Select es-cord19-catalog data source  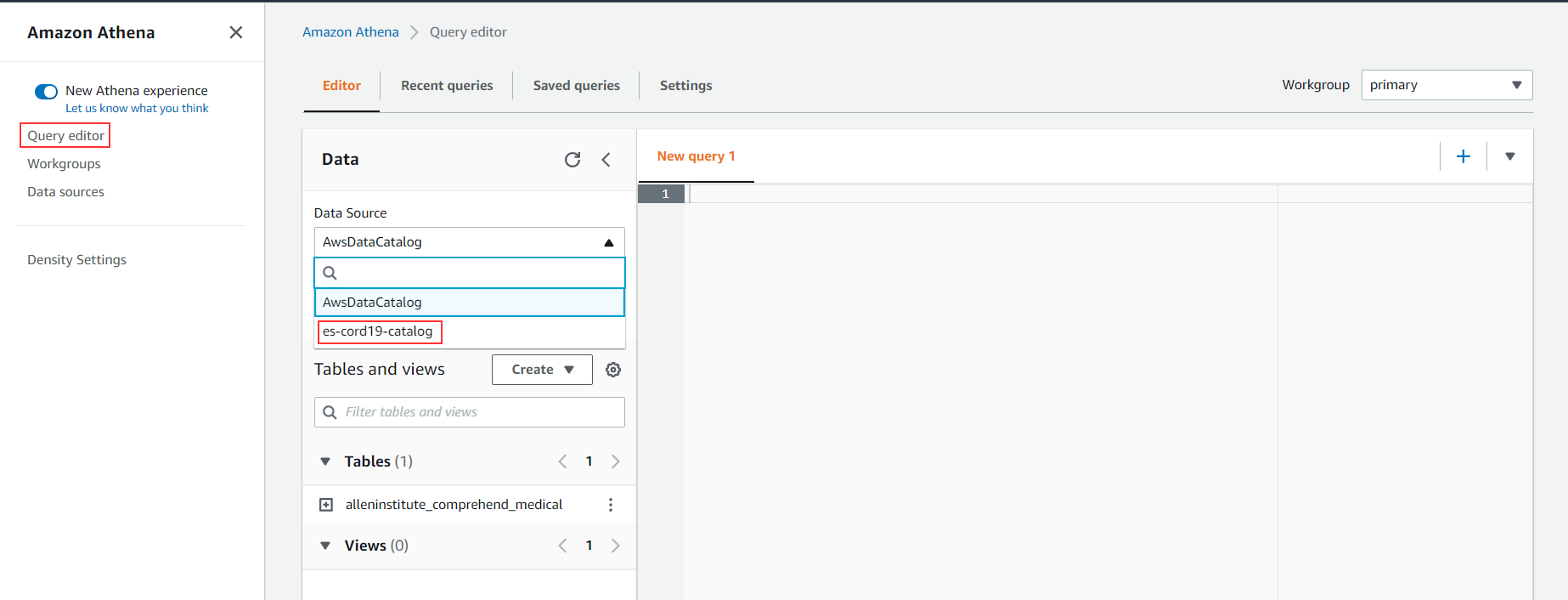(469, 331)
